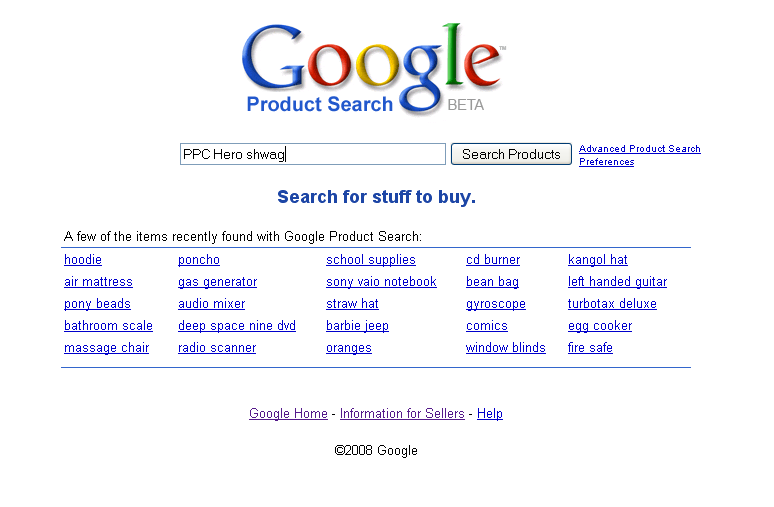
Task: Click the turbotax deluxe link
Action: coord(612,304)
